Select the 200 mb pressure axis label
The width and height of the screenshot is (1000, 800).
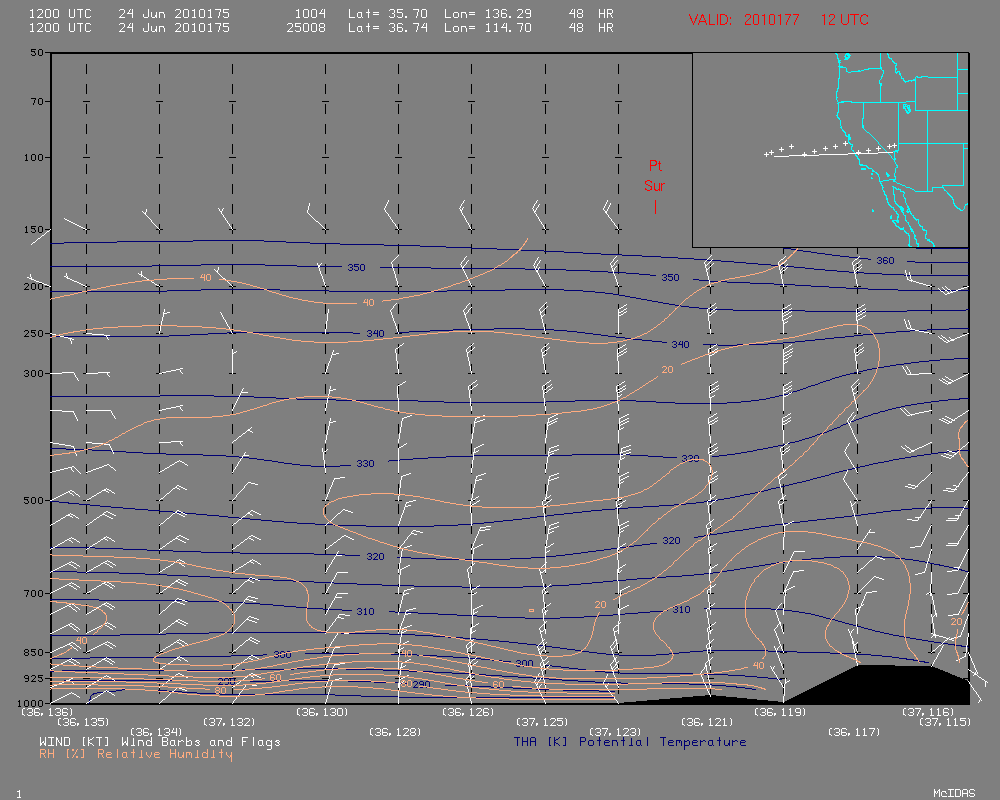(33, 286)
